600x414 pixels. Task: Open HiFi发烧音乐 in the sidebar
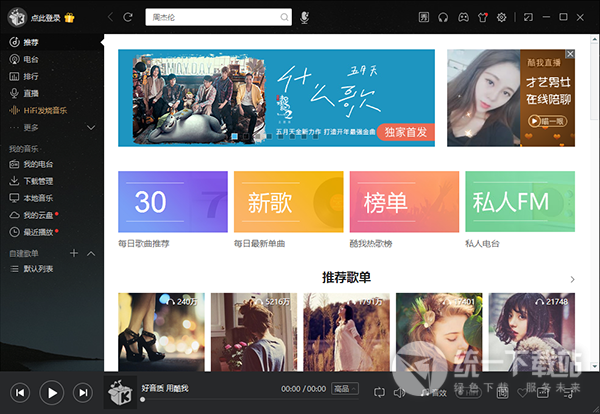[x=52, y=111]
